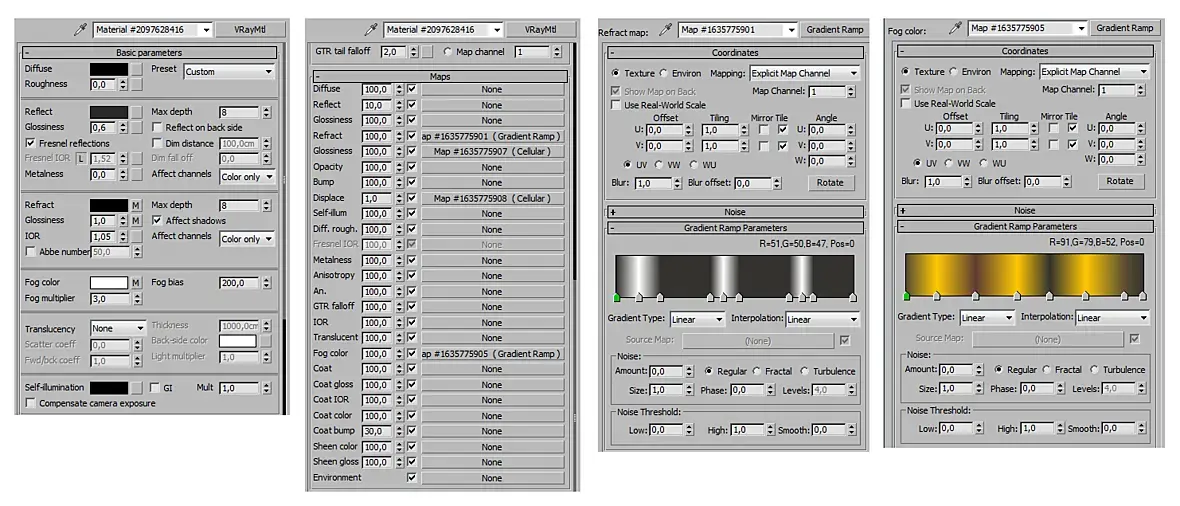Click map button next to IOR 1,05 field

[136, 236]
